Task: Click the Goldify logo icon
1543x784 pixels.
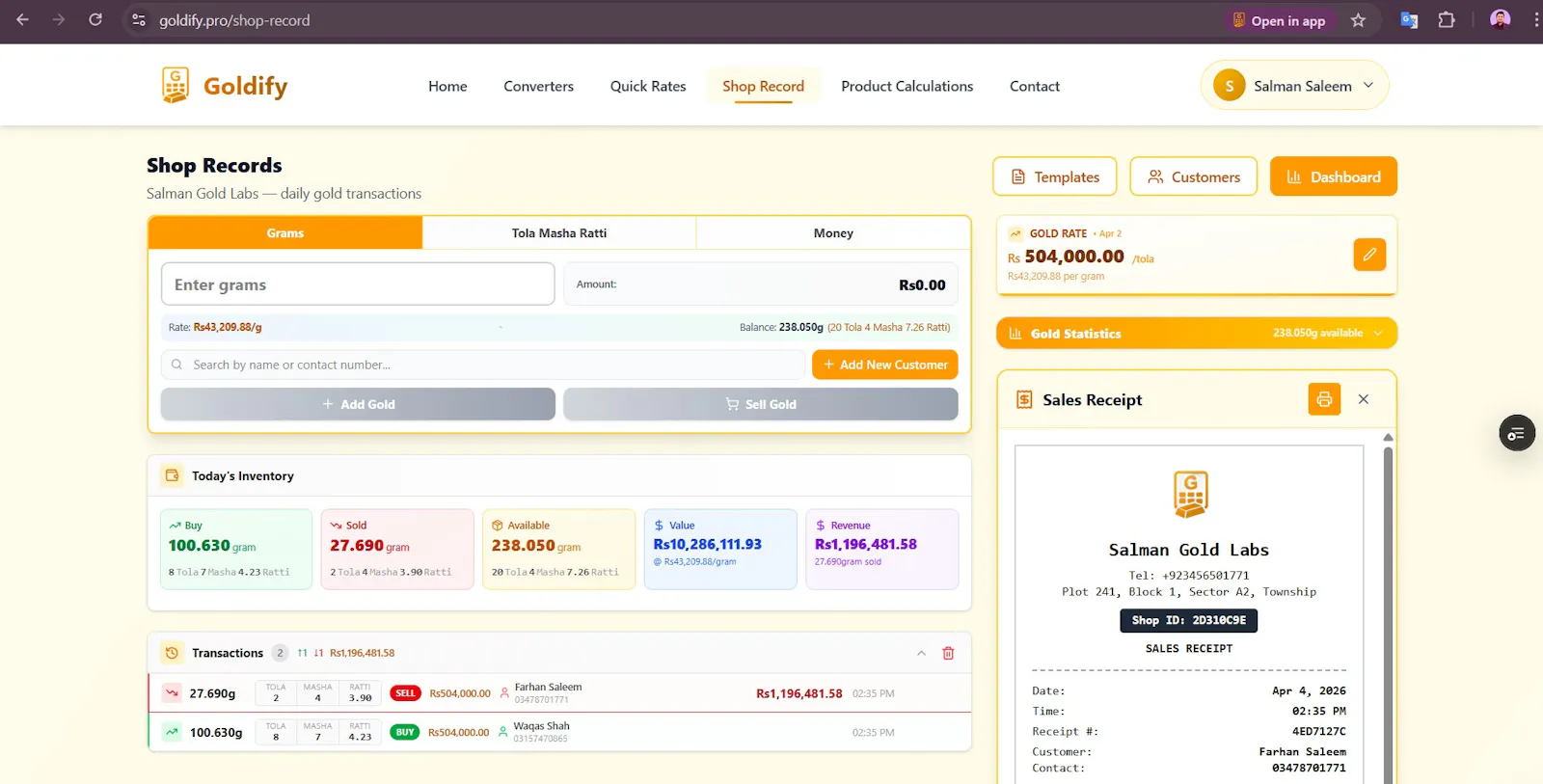Action: (x=176, y=86)
